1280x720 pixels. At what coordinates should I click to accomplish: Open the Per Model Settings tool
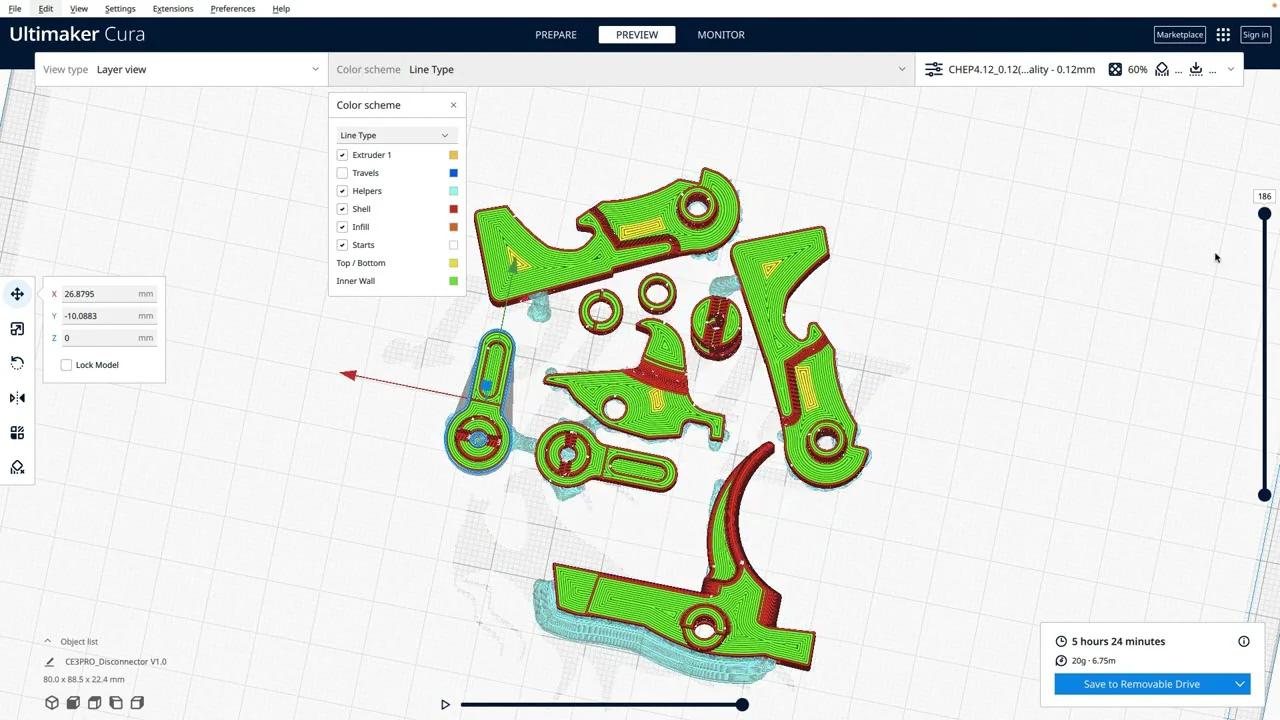[17, 432]
